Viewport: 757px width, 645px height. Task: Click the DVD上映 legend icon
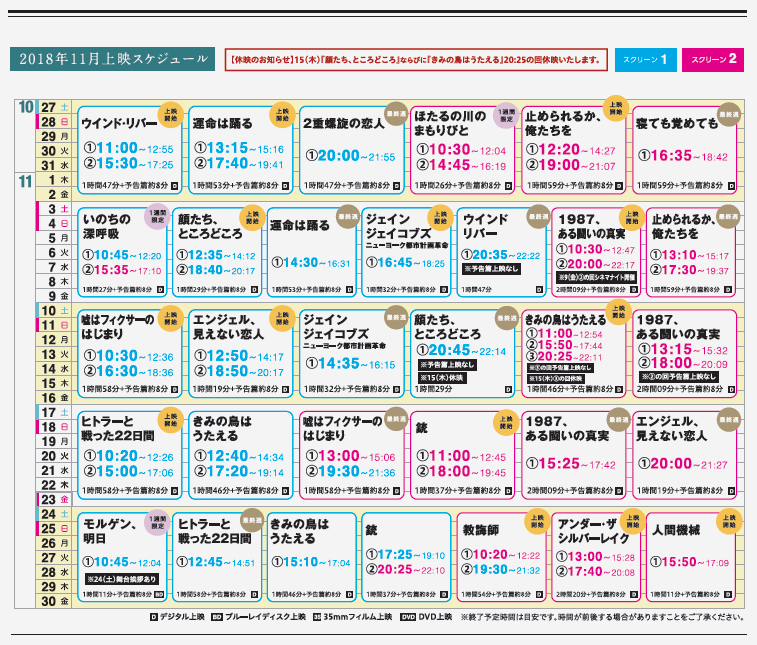coord(407,617)
